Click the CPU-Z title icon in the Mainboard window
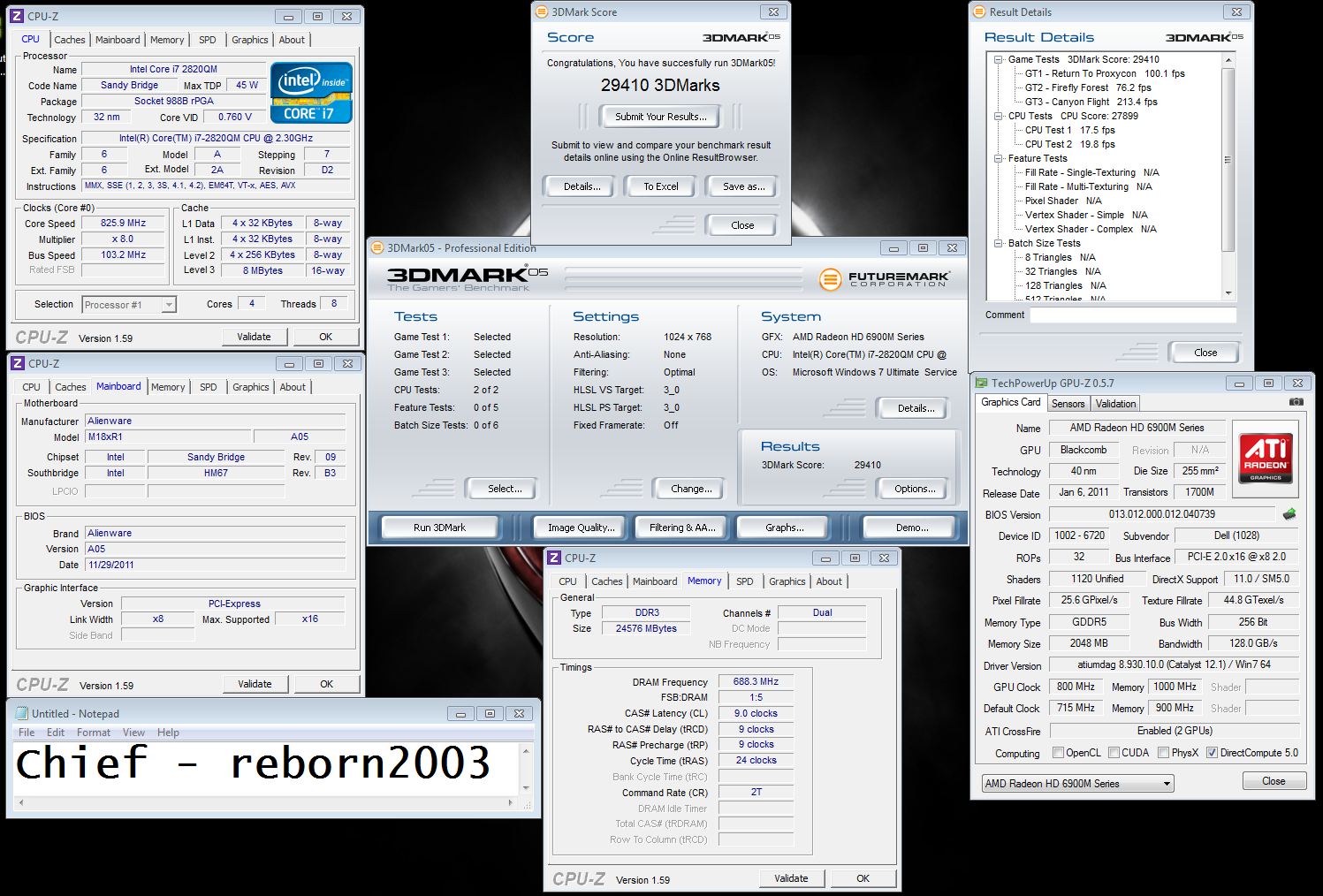Viewport: 1323px width, 896px height. tap(19, 363)
